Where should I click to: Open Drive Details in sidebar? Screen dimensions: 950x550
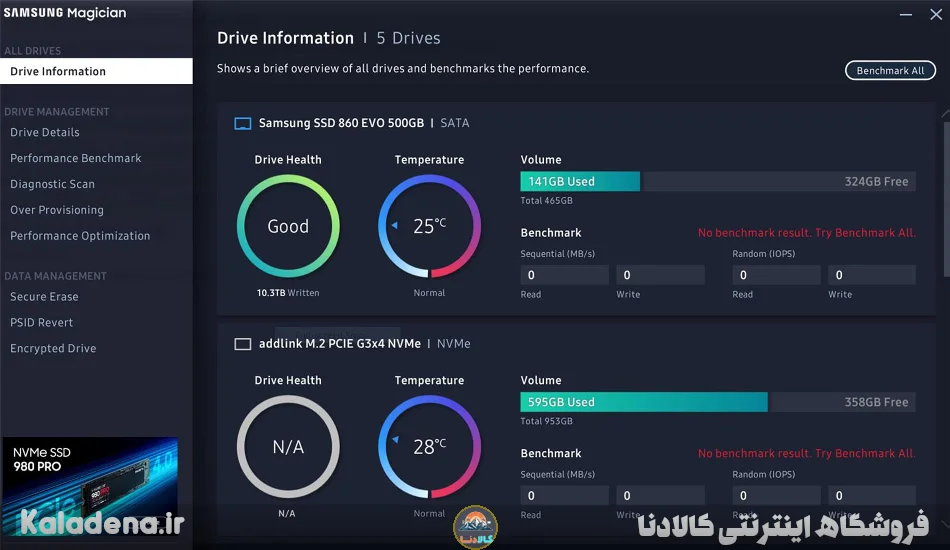point(45,132)
